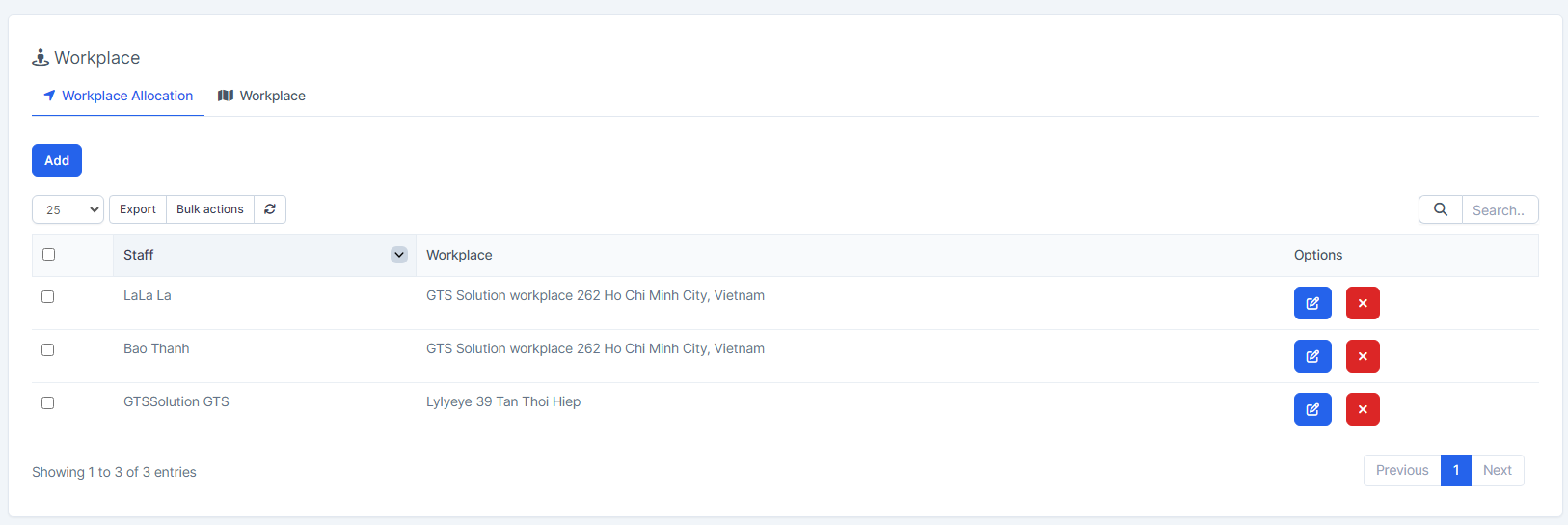This screenshot has width=1568, height=525.
Task: Check the LaLa La row checkbox
Action: pyautogui.click(x=48, y=297)
